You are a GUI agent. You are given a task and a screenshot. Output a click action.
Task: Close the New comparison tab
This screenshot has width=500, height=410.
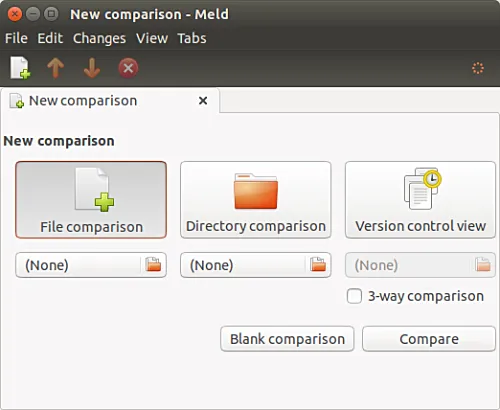tap(203, 100)
